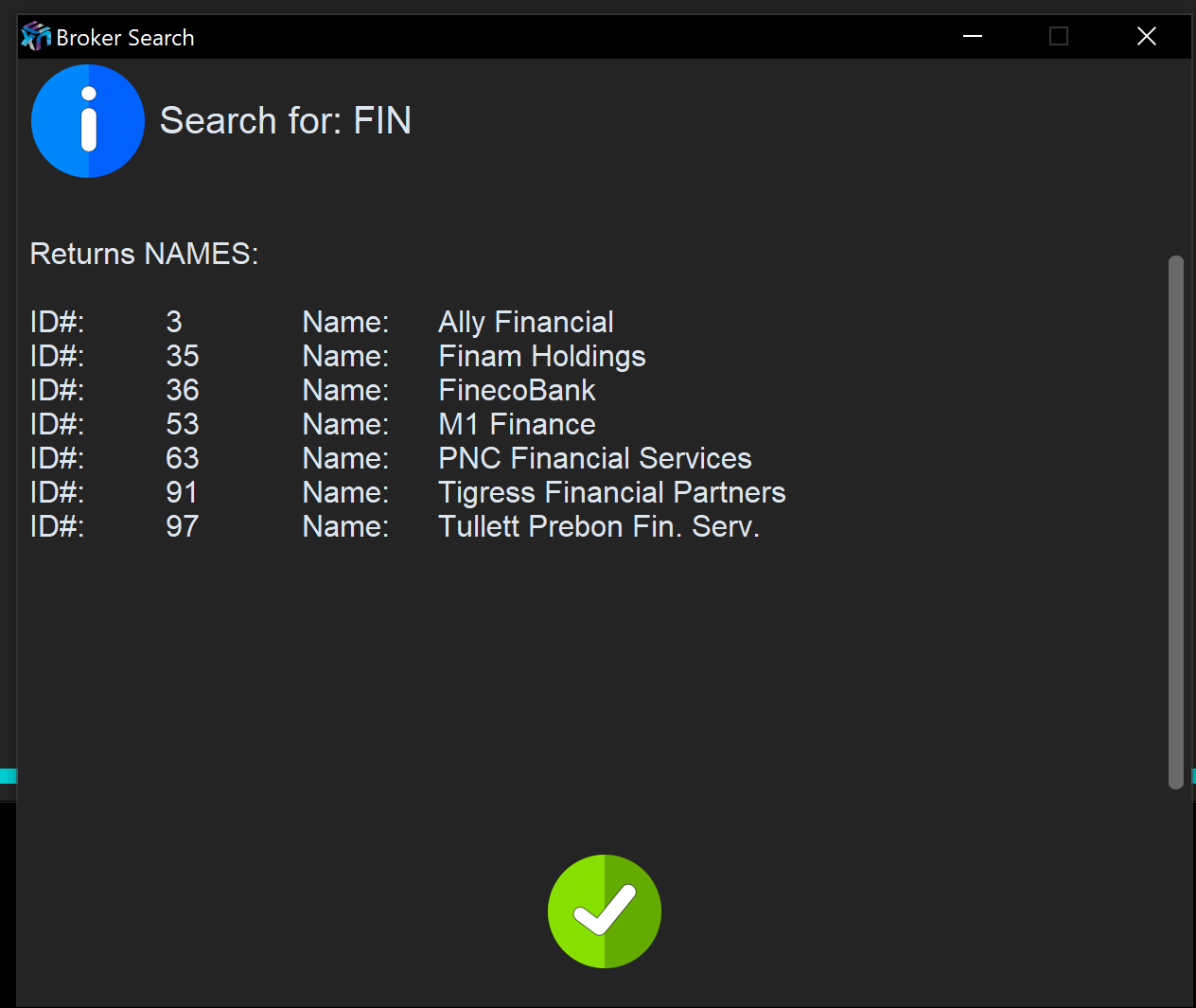Click the "Returns NAMES:" label
The width and height of the screenshot is (1196, 1008).
pyautogui.click(x=144, y=254)
